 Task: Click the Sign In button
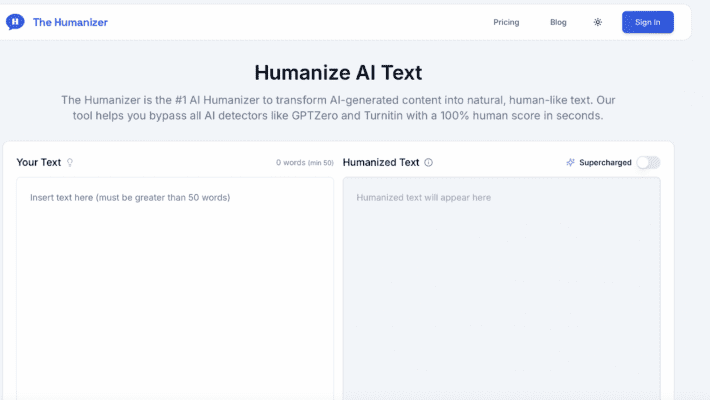(x=648, y=22)
